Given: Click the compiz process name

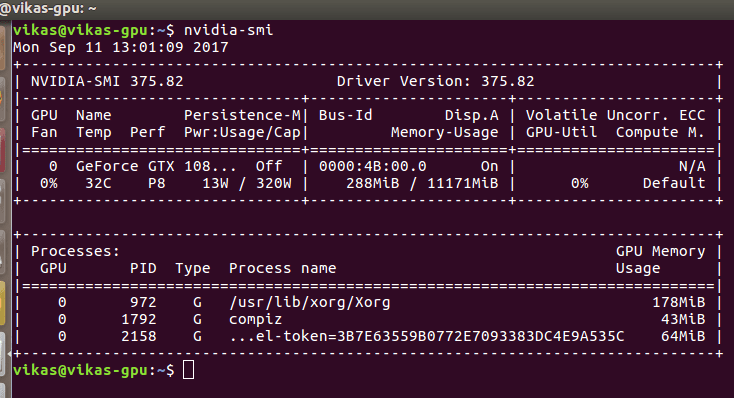Looking at the screenshot, I should (256, 320).
